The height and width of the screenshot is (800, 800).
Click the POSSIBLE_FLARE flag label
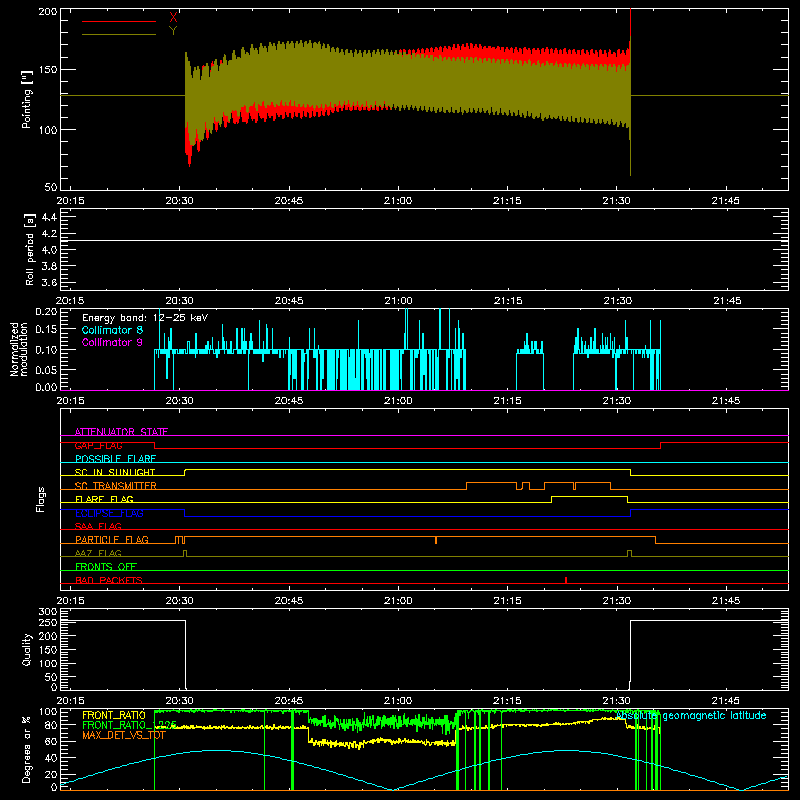[x=115, y=459]
